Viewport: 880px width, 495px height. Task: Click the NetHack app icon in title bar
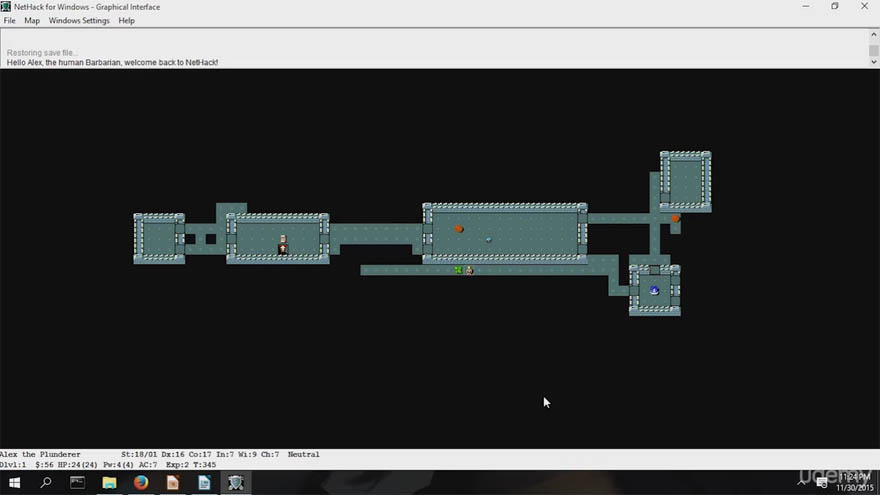(6, 7)
